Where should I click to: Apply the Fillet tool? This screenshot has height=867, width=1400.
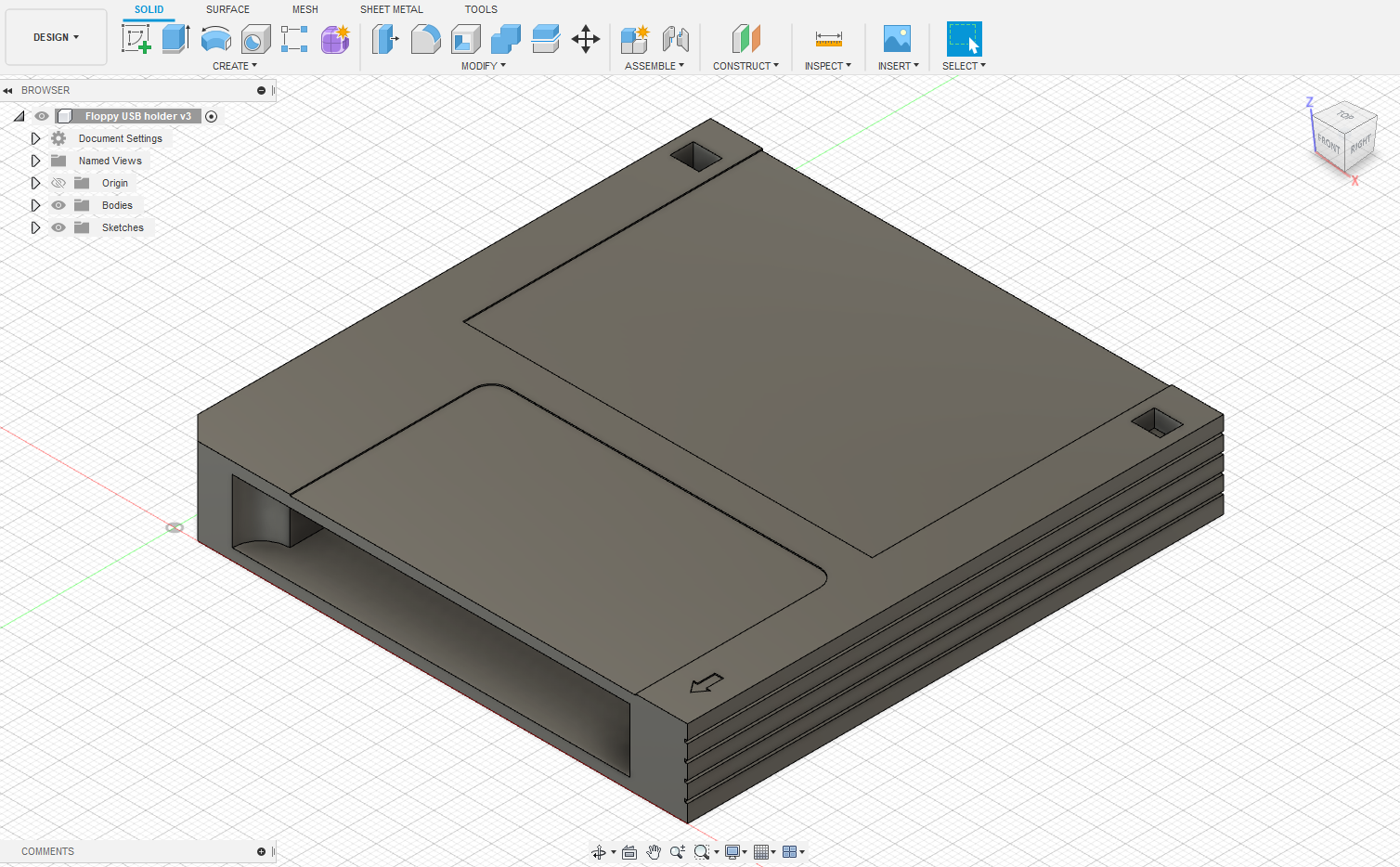[x=425, y=39]
